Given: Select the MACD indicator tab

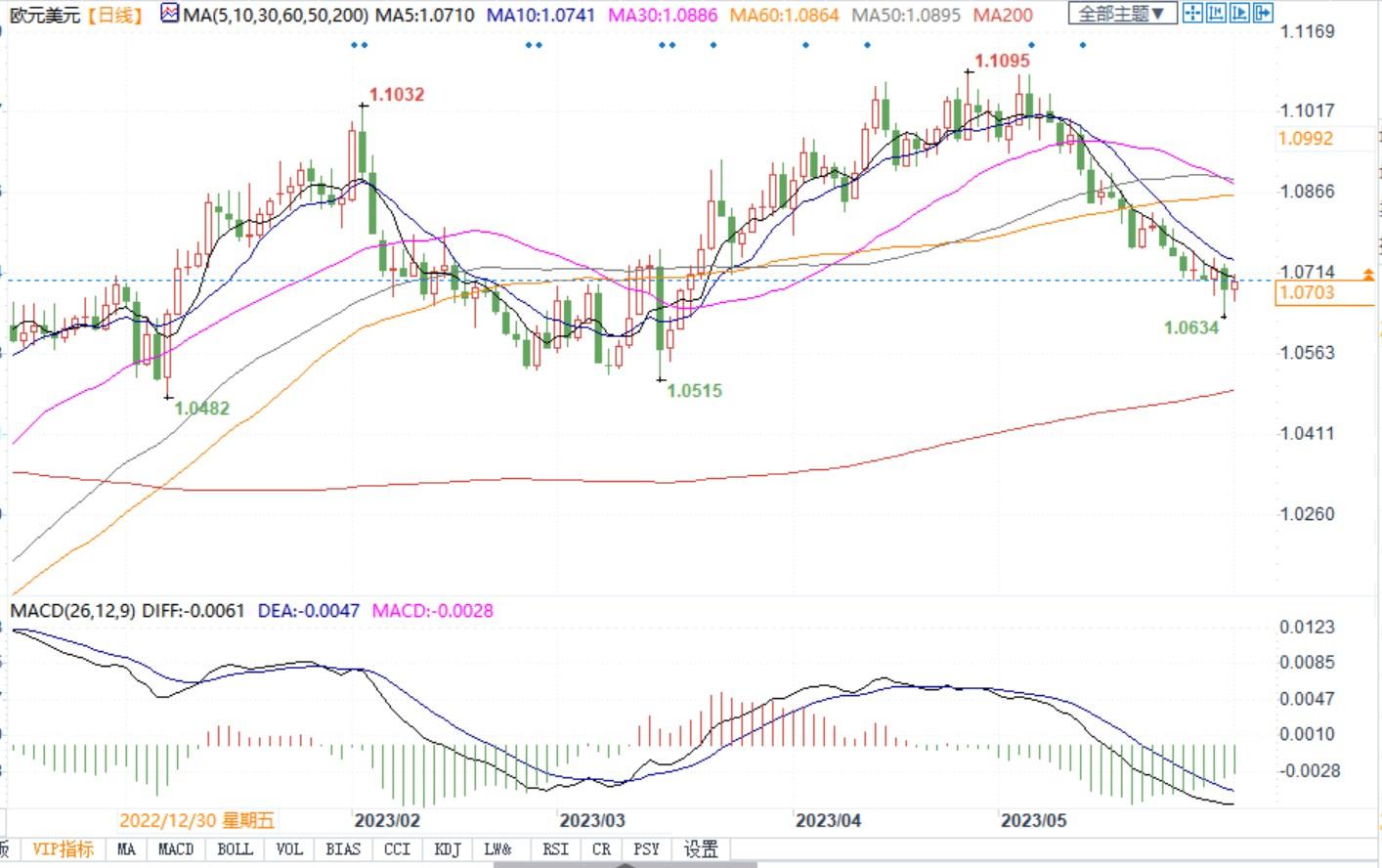Looking at the screenshot, I should 176,849.
